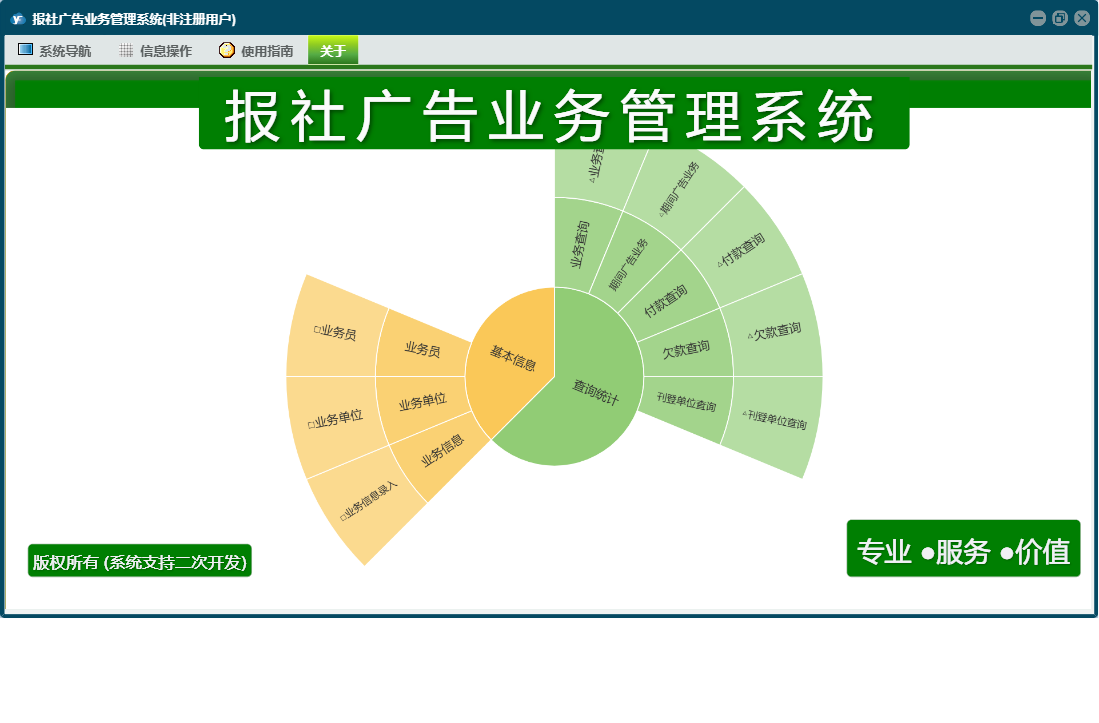
Task: Open the inner 欠款查询 segment
Action: [687, 348]
